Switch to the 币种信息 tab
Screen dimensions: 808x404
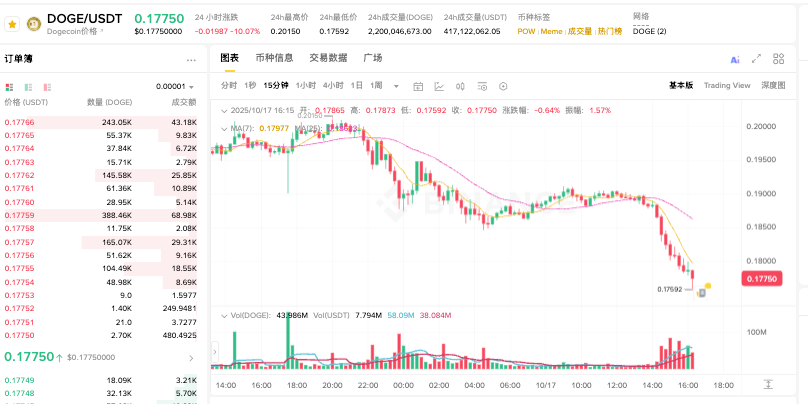[x=274, y=58]
